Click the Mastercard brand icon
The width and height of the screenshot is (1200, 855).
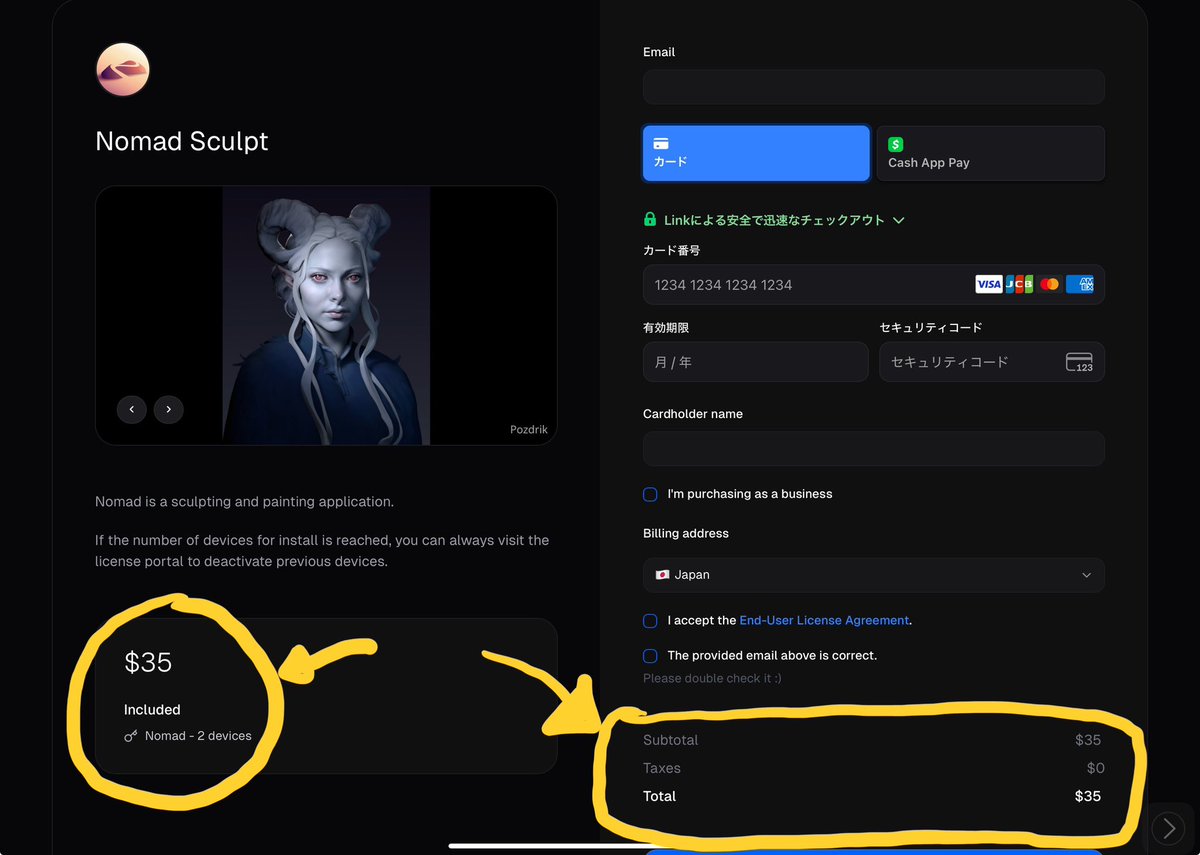[1049, 285]
